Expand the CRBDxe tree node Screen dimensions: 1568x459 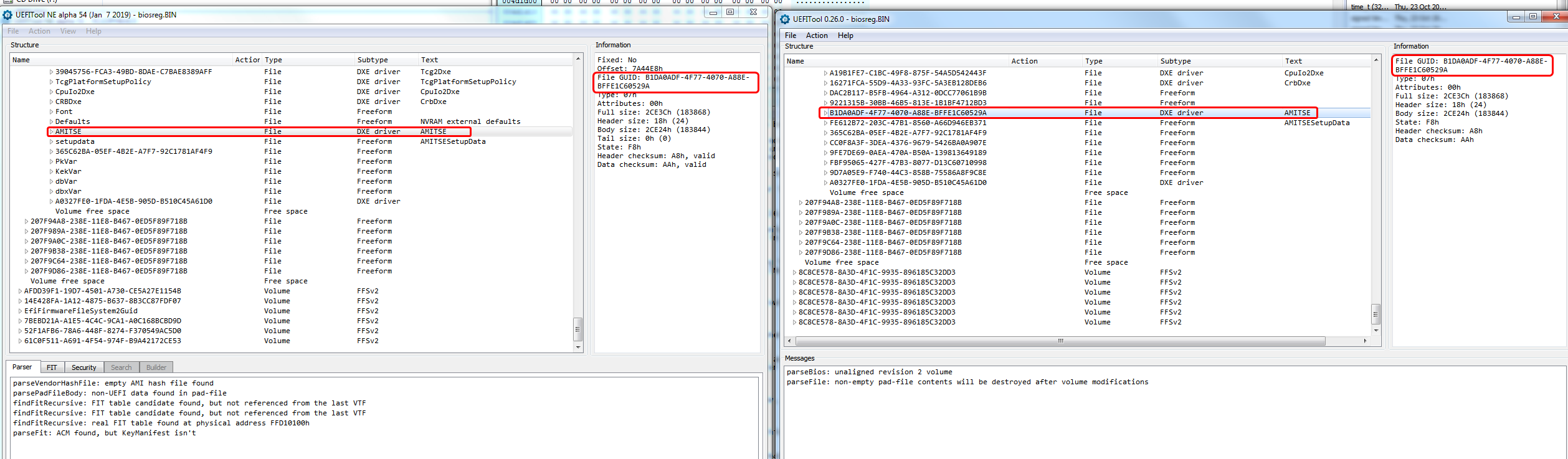51,102
